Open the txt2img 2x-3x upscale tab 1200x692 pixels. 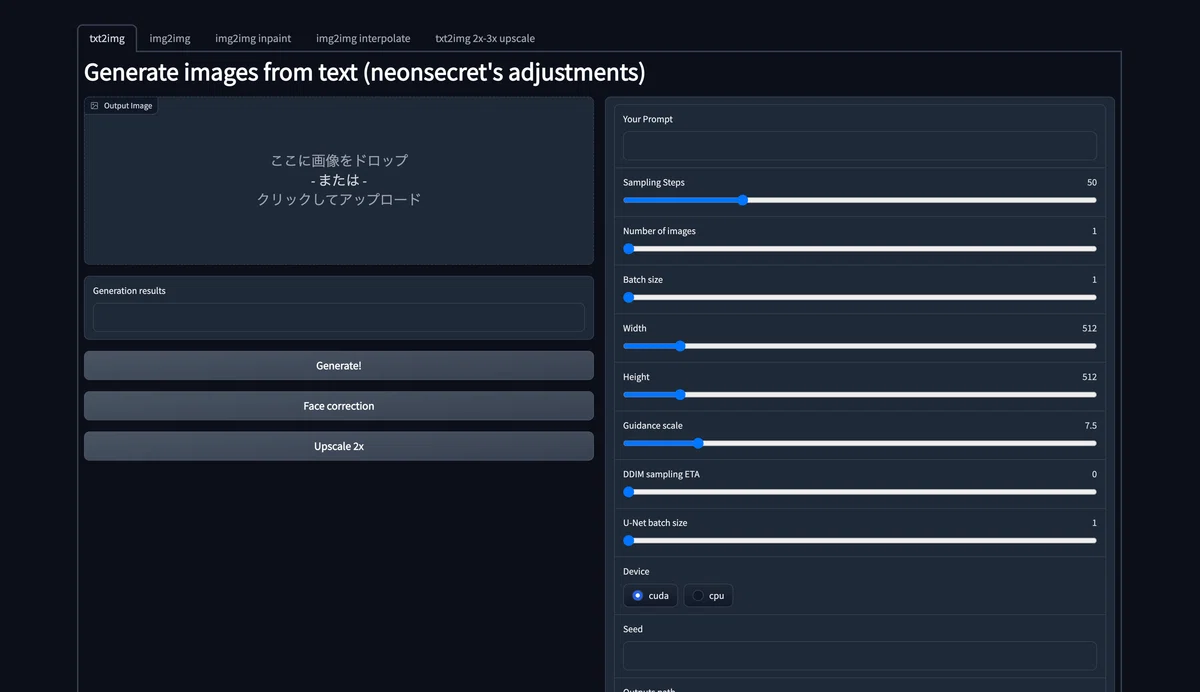pyautogui.click(x=485, y=38)
